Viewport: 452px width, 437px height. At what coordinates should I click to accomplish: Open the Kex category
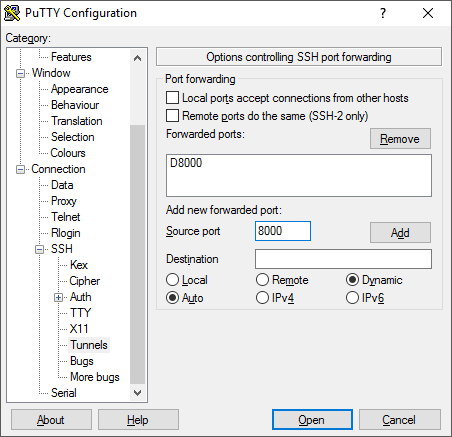pyautogui.click(x=79, y=265)
